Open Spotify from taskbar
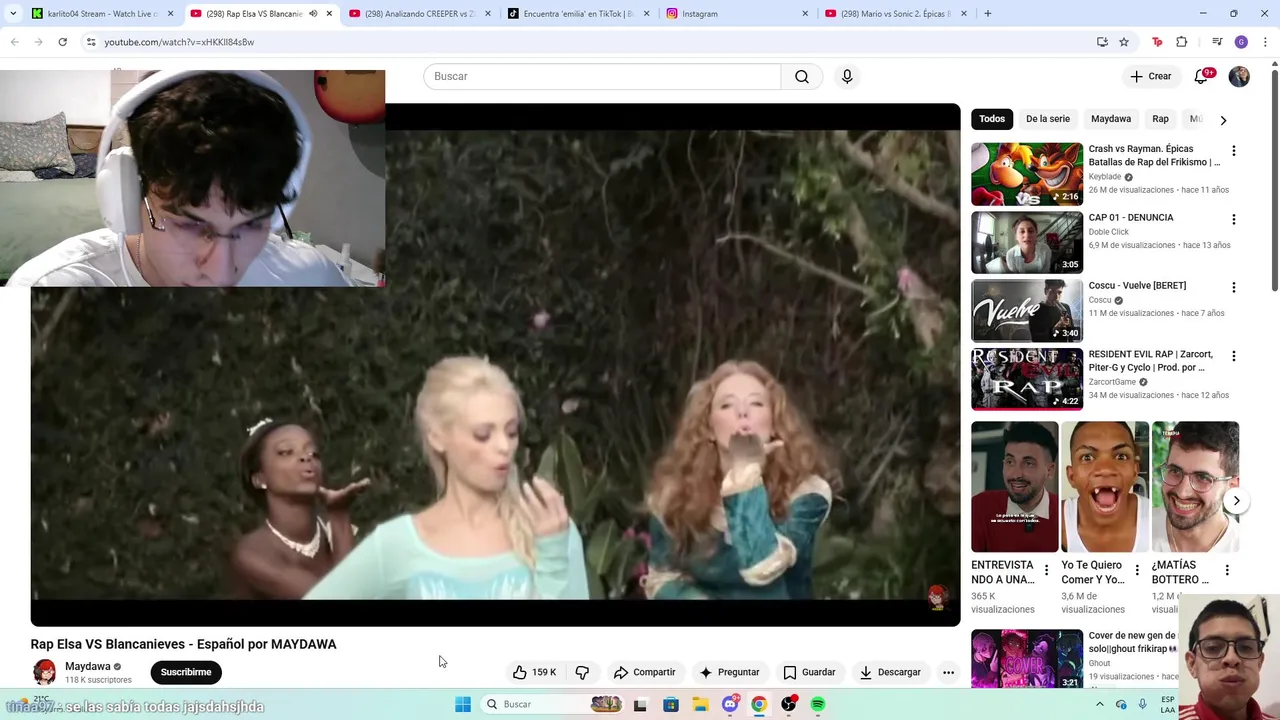 [818, 704]
